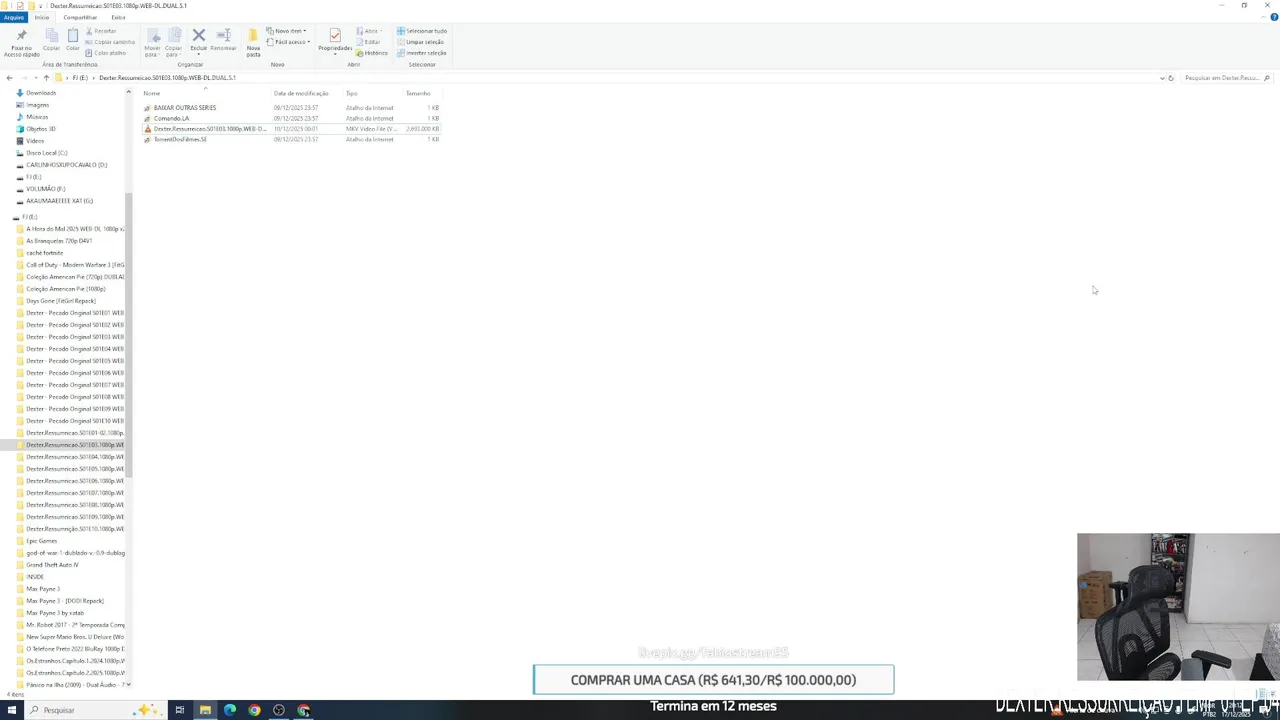
Task: Open Imagens in the navigation pane
Action: tap(37, 105)
